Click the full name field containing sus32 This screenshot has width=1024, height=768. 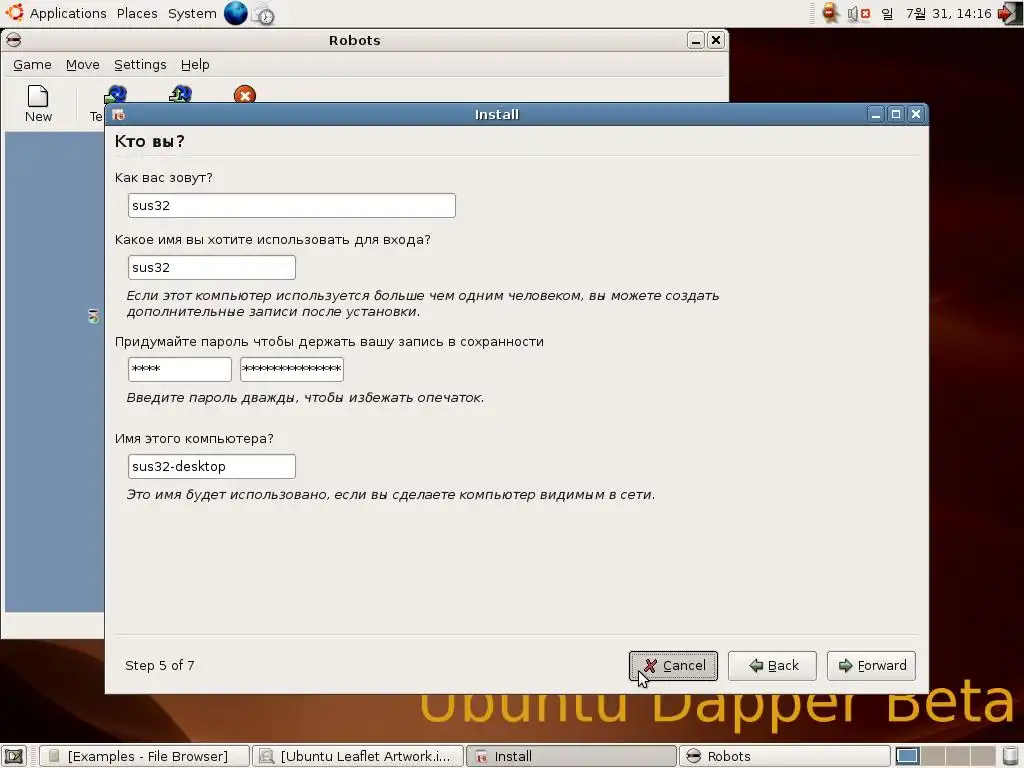click(x=291, y=206)
